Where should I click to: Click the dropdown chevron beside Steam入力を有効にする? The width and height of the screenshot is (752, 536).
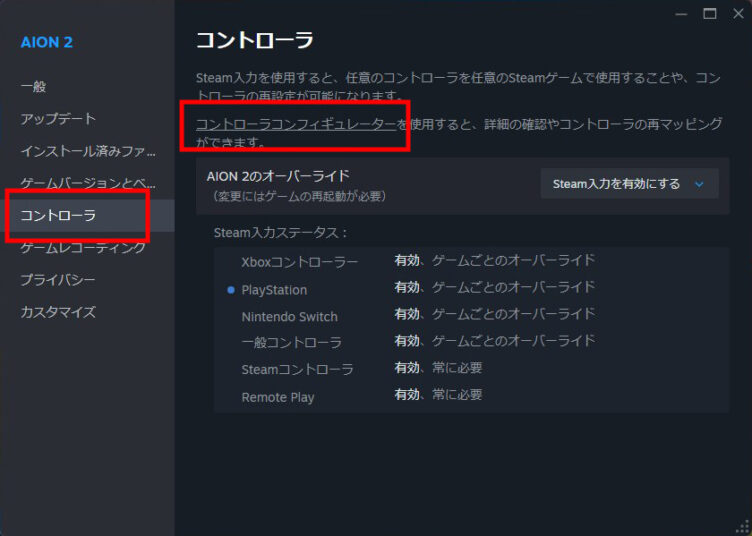pyautogui.click(x=699, y=184)
